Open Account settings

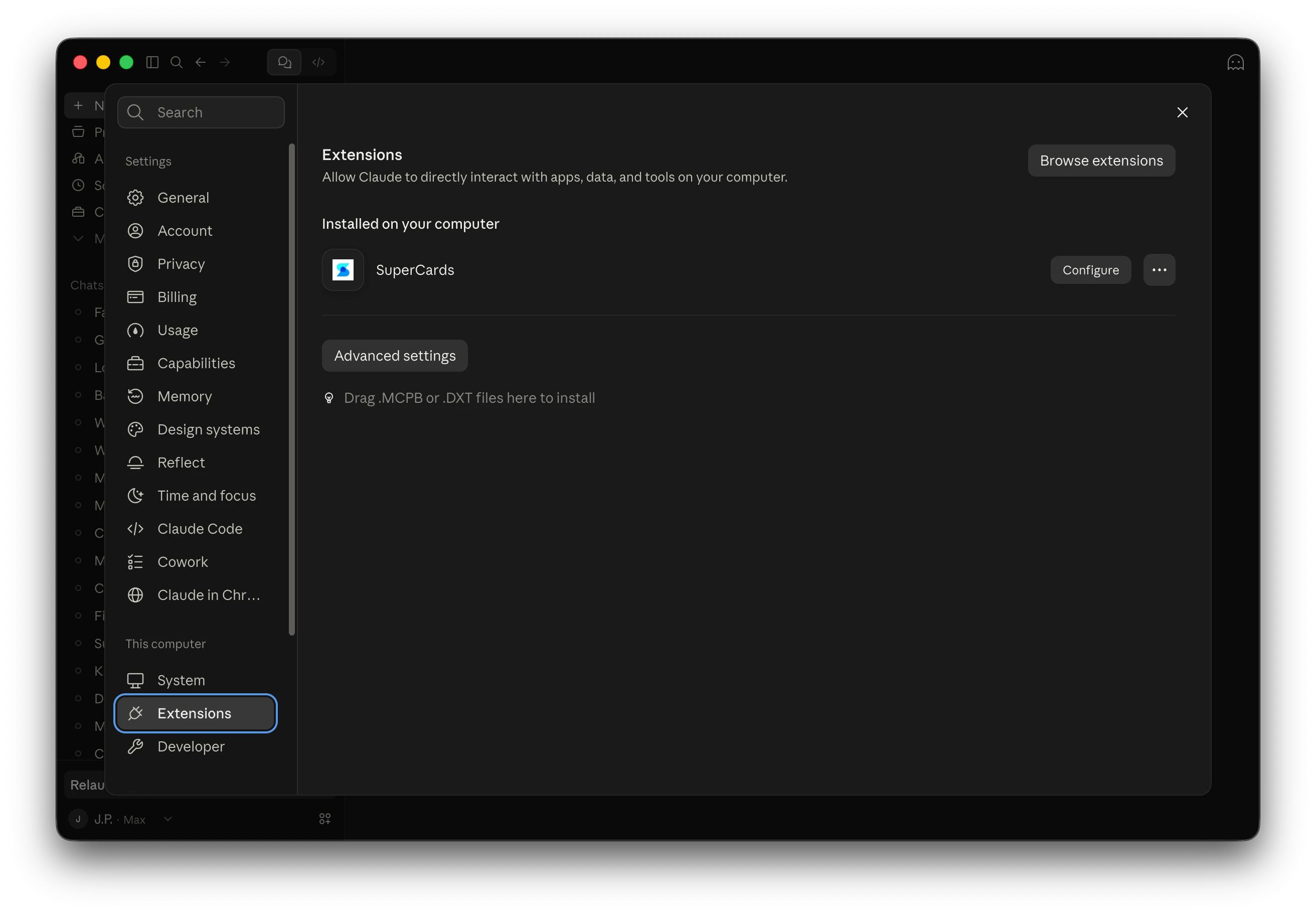(x=196, y=231)
